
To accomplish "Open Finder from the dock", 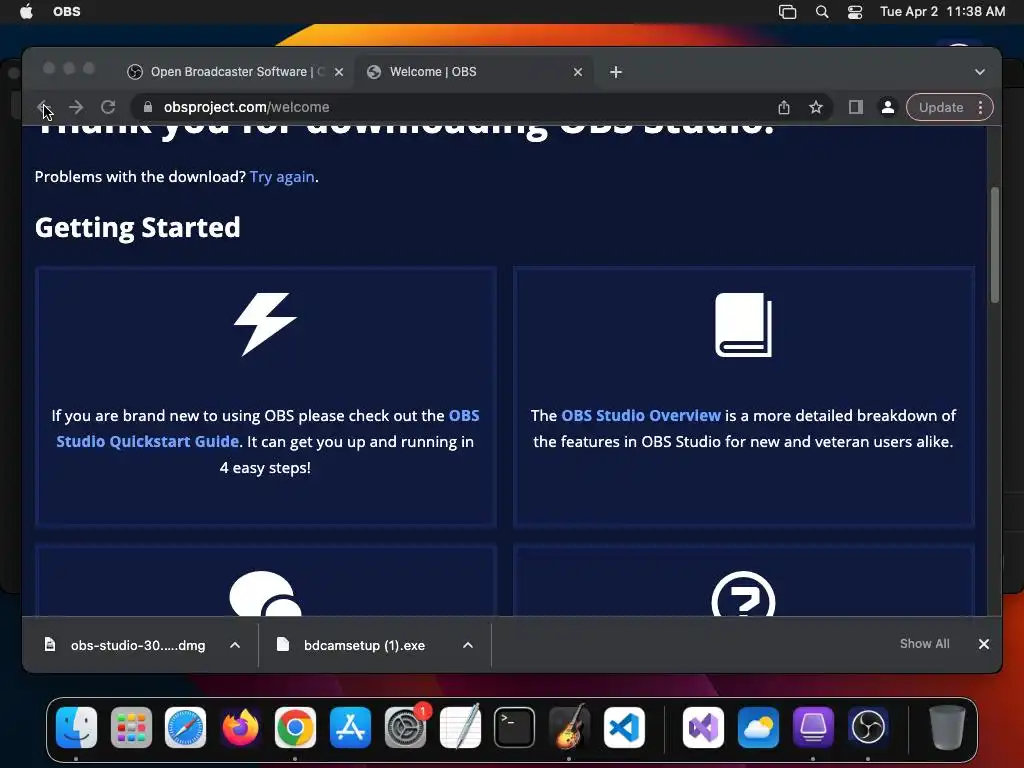I will tap(76, 728).
